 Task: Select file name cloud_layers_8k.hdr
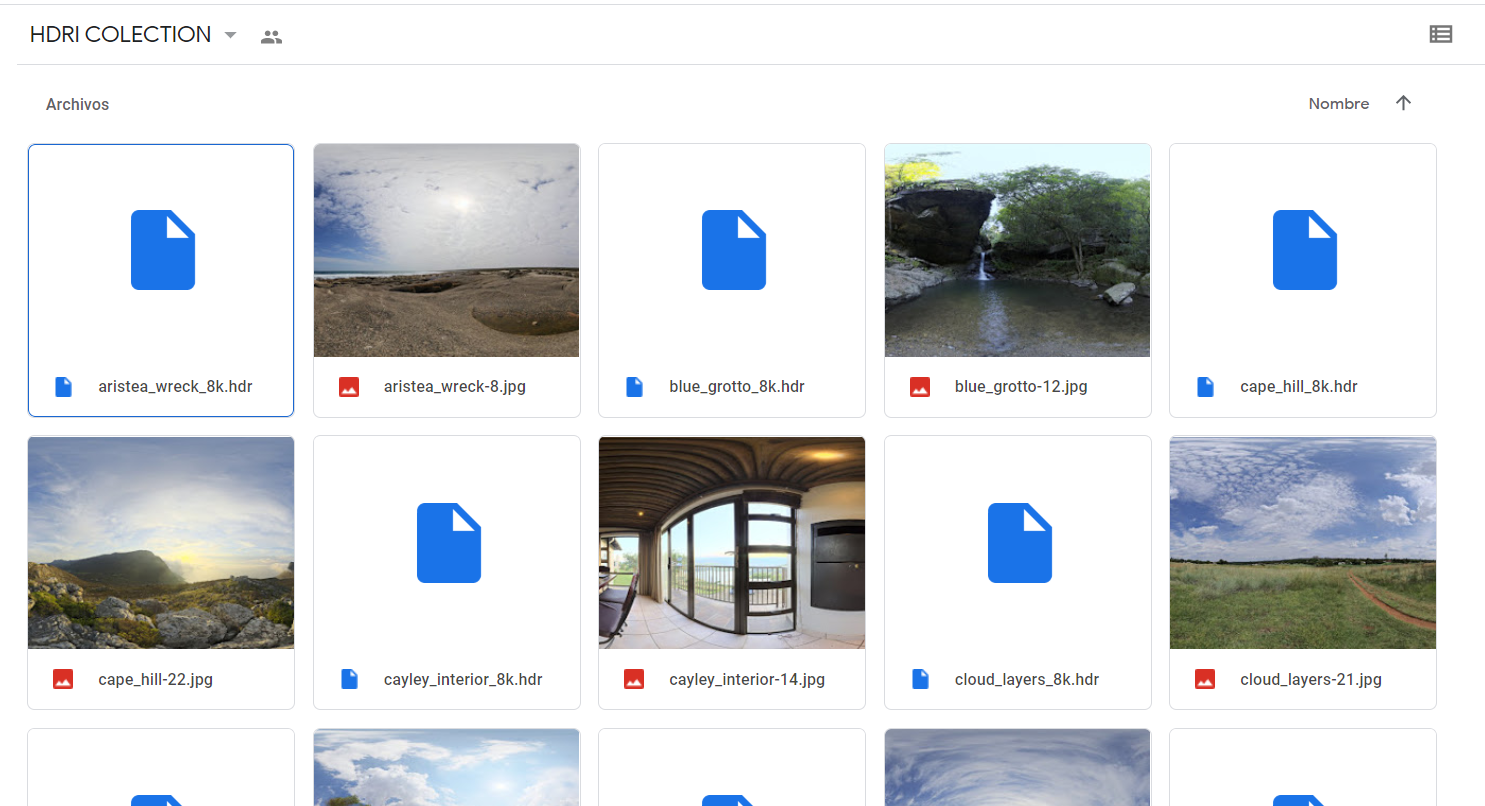point(1027,679)
